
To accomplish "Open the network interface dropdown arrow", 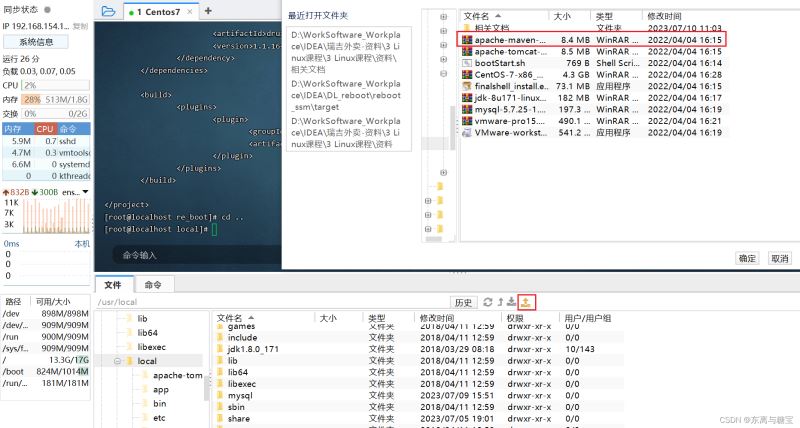I will pos(87,191).
